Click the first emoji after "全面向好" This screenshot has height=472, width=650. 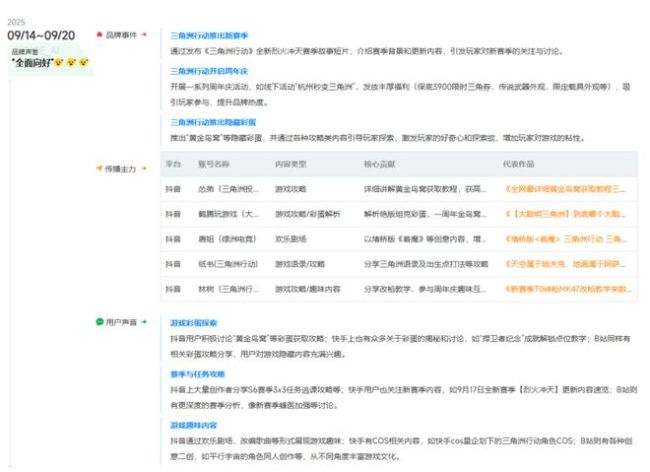59,63
